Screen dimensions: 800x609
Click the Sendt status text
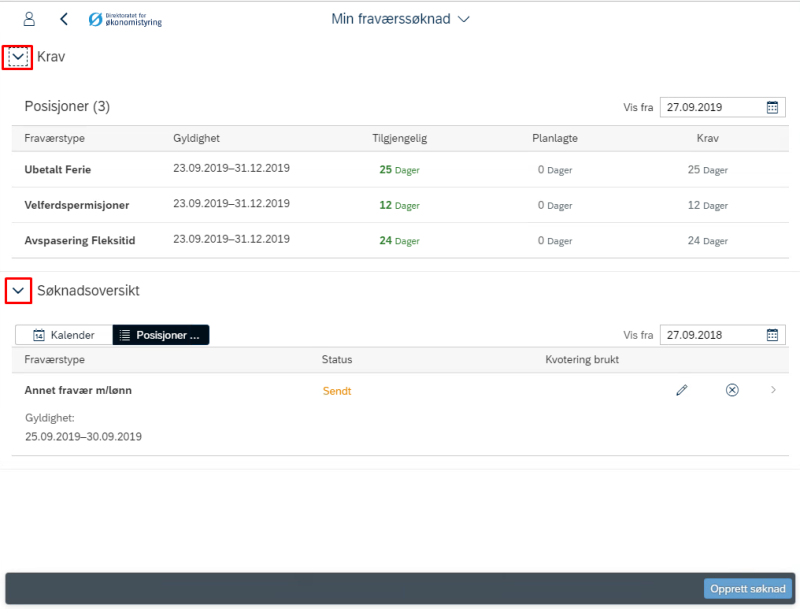click(337, 391)
